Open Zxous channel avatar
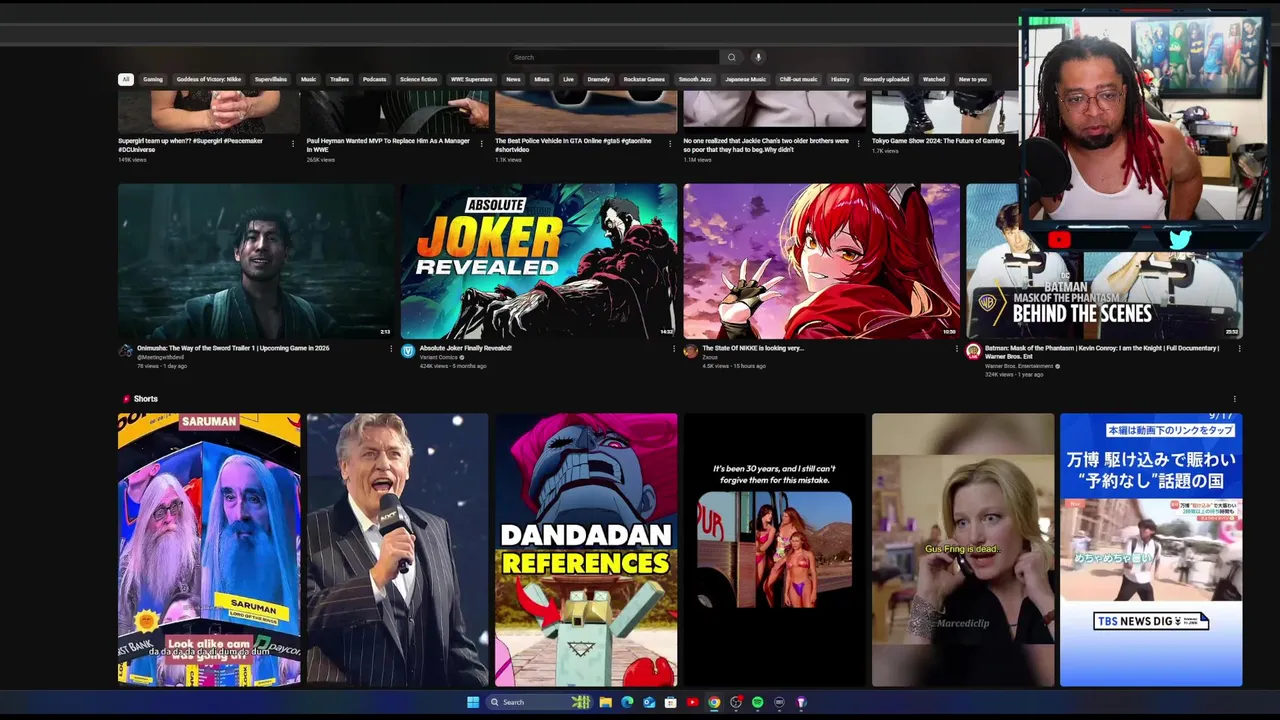 click(x=691, y=351)
